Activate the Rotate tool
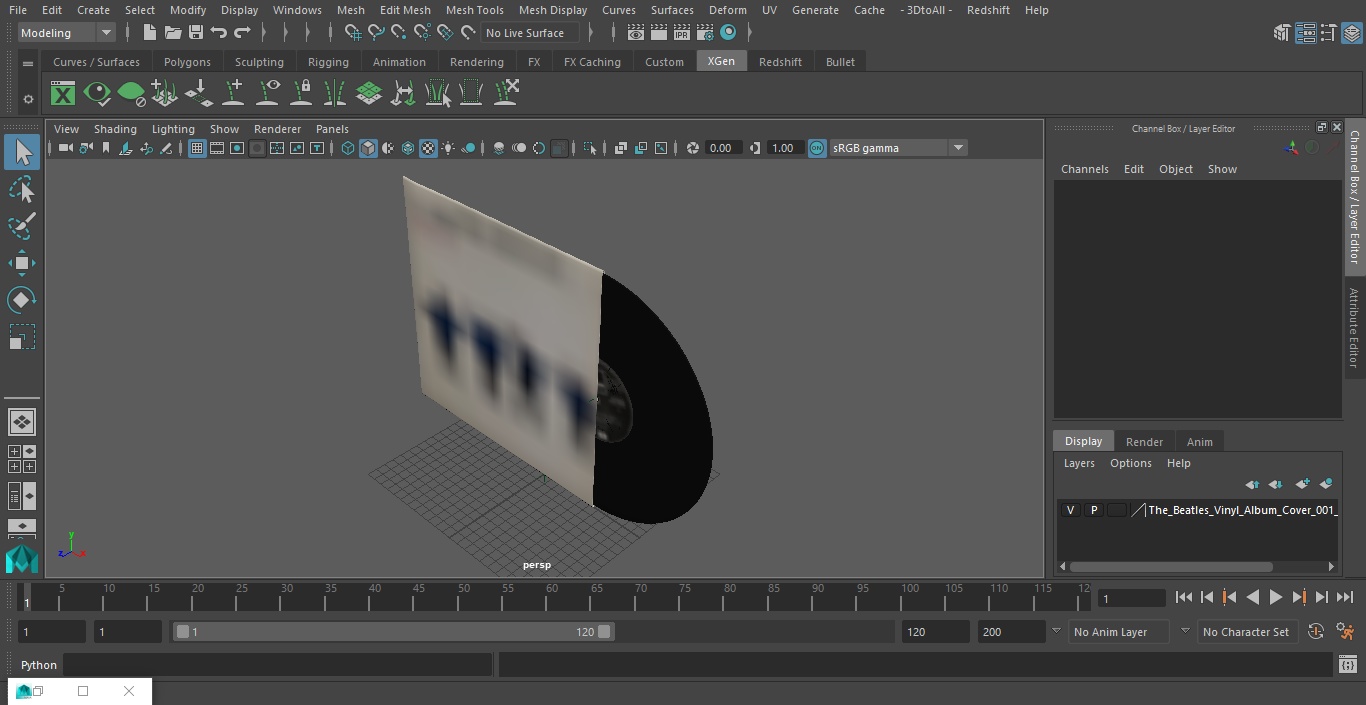Image resolution: width=1366 pixels, height=705 pixels. [22, 300]
